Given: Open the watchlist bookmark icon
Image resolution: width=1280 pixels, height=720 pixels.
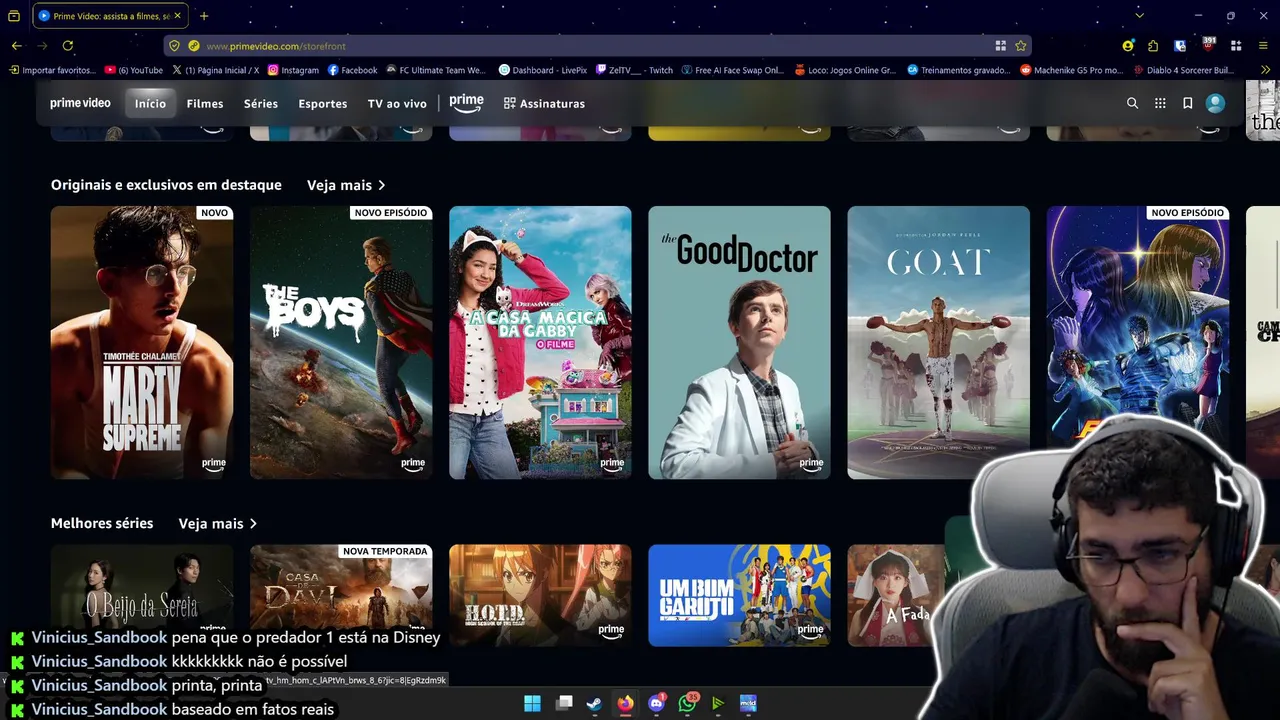Looking at the screenshot, I should (1187, 103).
